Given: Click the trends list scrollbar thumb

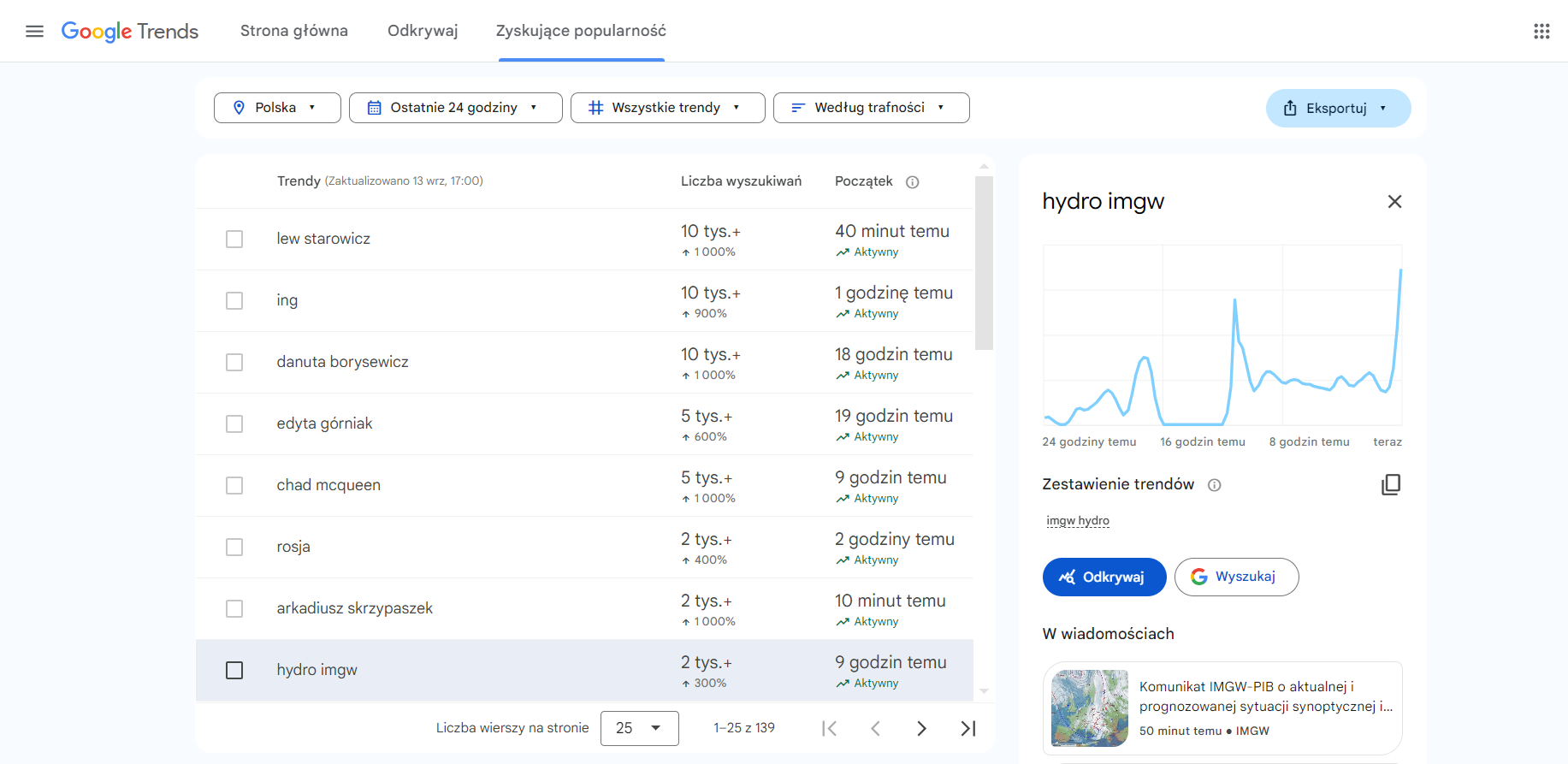Looking at the screenshot, I should (984, 263).
